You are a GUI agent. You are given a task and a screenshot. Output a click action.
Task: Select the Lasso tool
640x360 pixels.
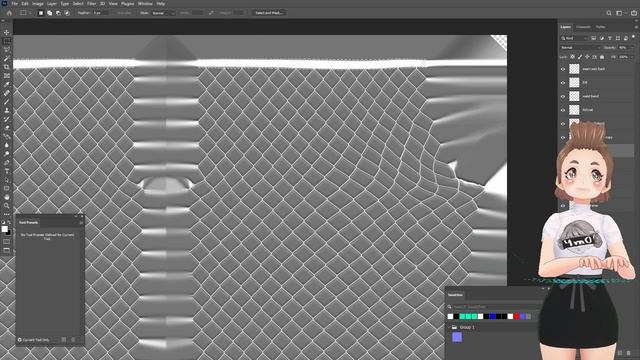[7, 50]
